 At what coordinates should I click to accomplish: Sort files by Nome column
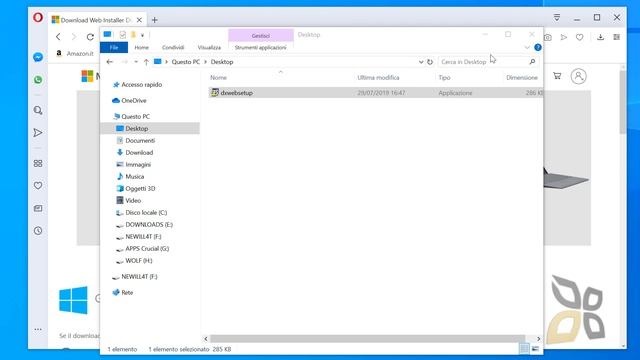point(218,78)
